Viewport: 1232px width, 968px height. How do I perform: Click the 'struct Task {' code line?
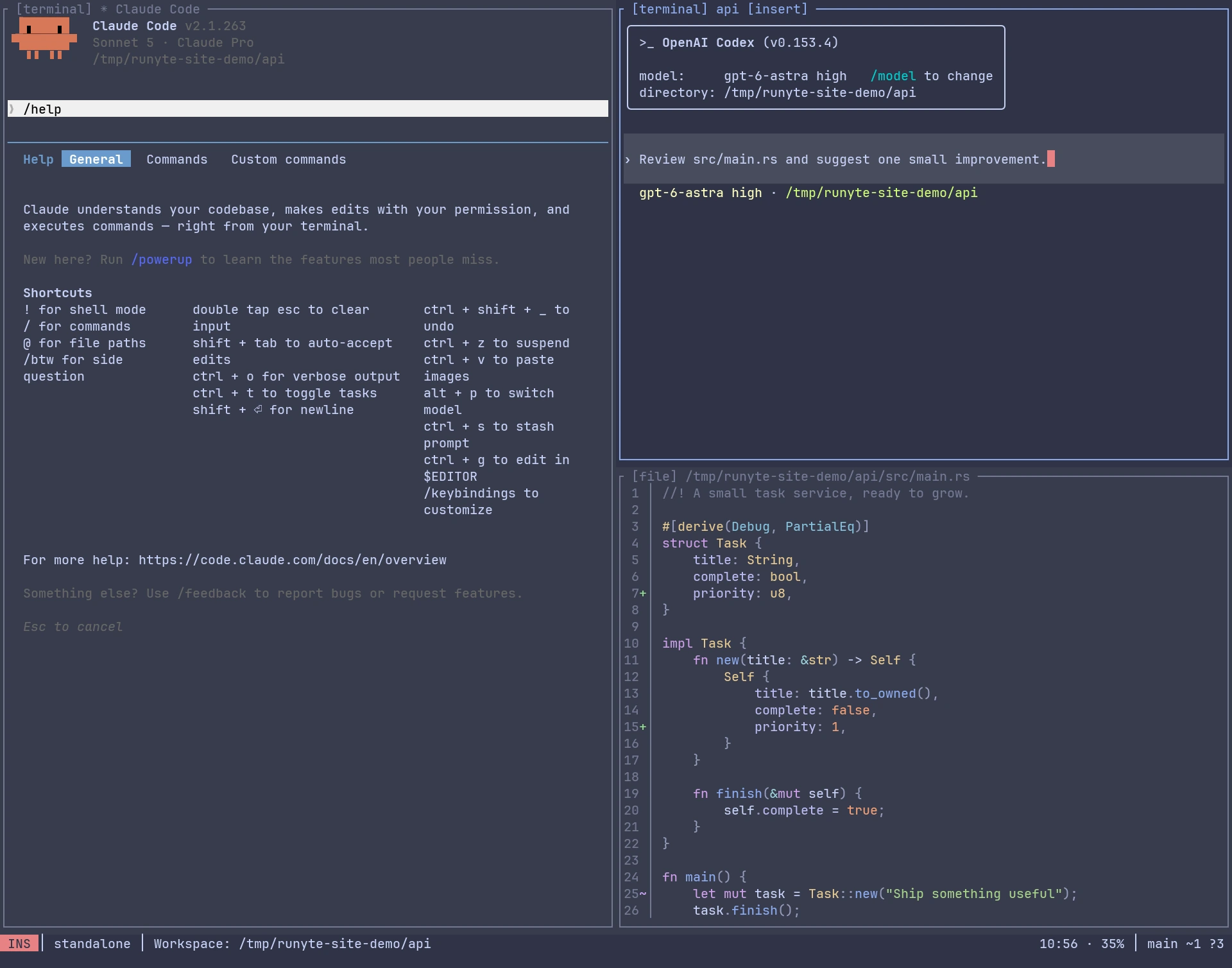[712, 543]
